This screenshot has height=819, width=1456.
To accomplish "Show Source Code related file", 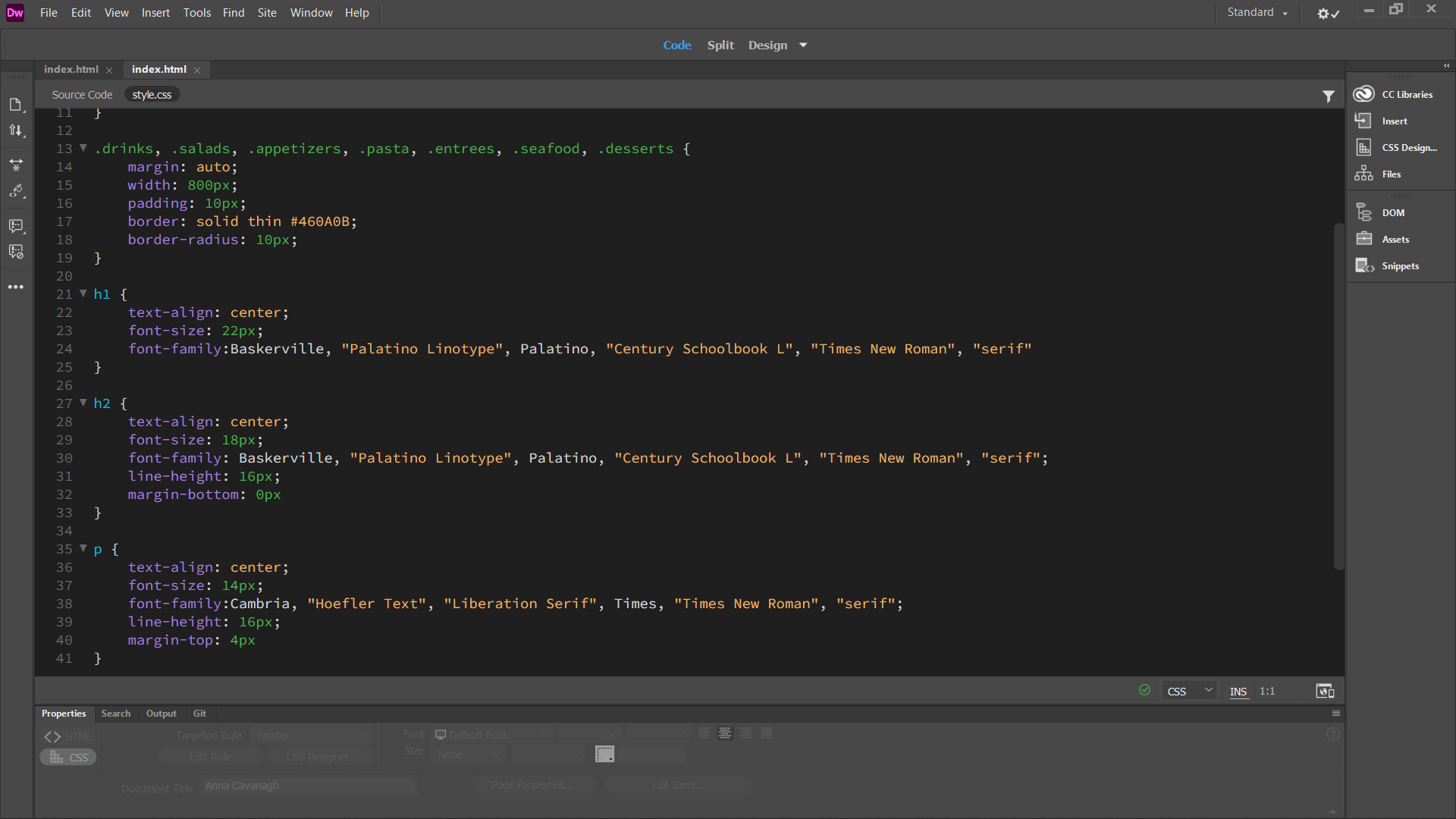I will [82, 95].
